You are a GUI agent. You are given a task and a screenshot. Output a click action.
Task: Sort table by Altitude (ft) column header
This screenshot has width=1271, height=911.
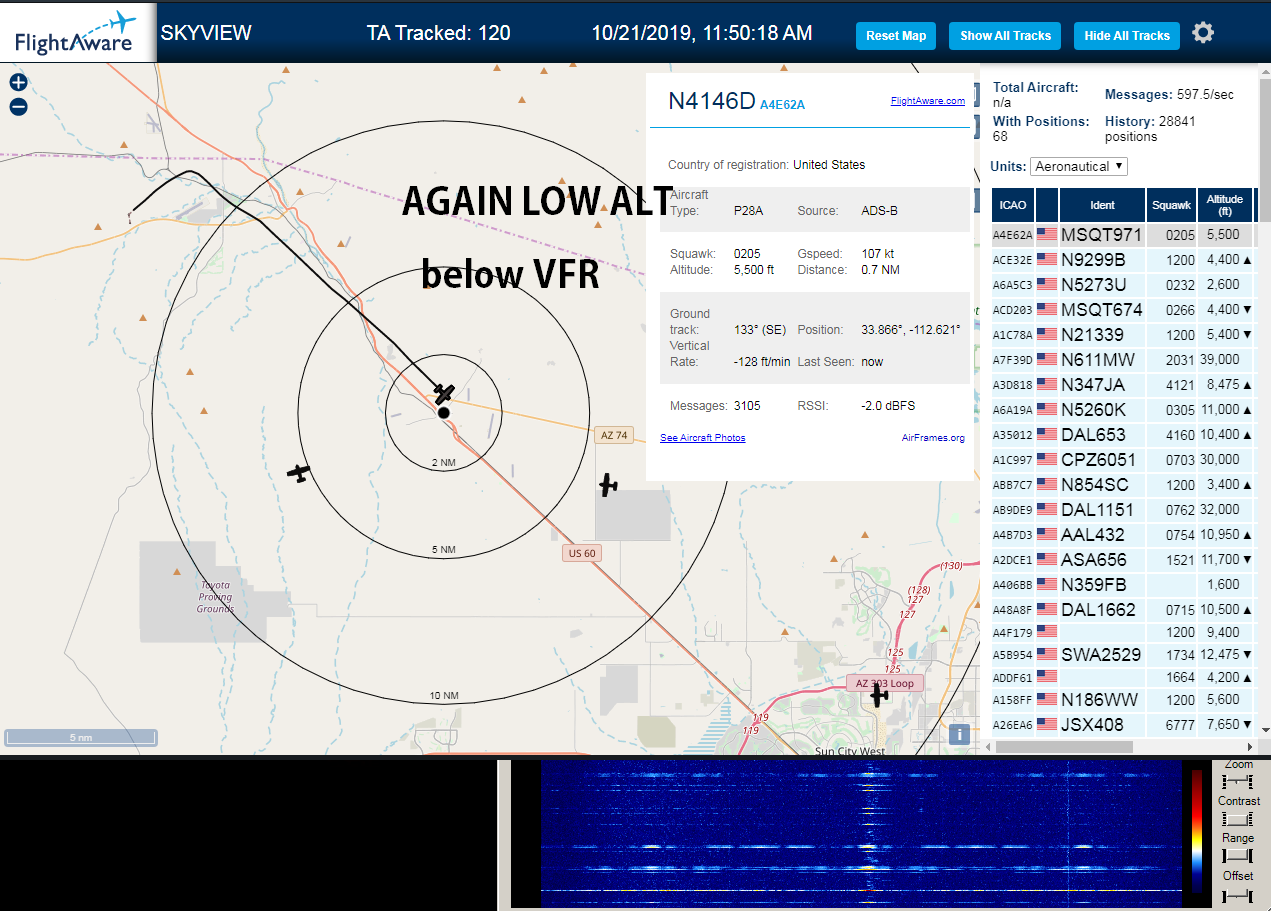[x=1224, y=205]
